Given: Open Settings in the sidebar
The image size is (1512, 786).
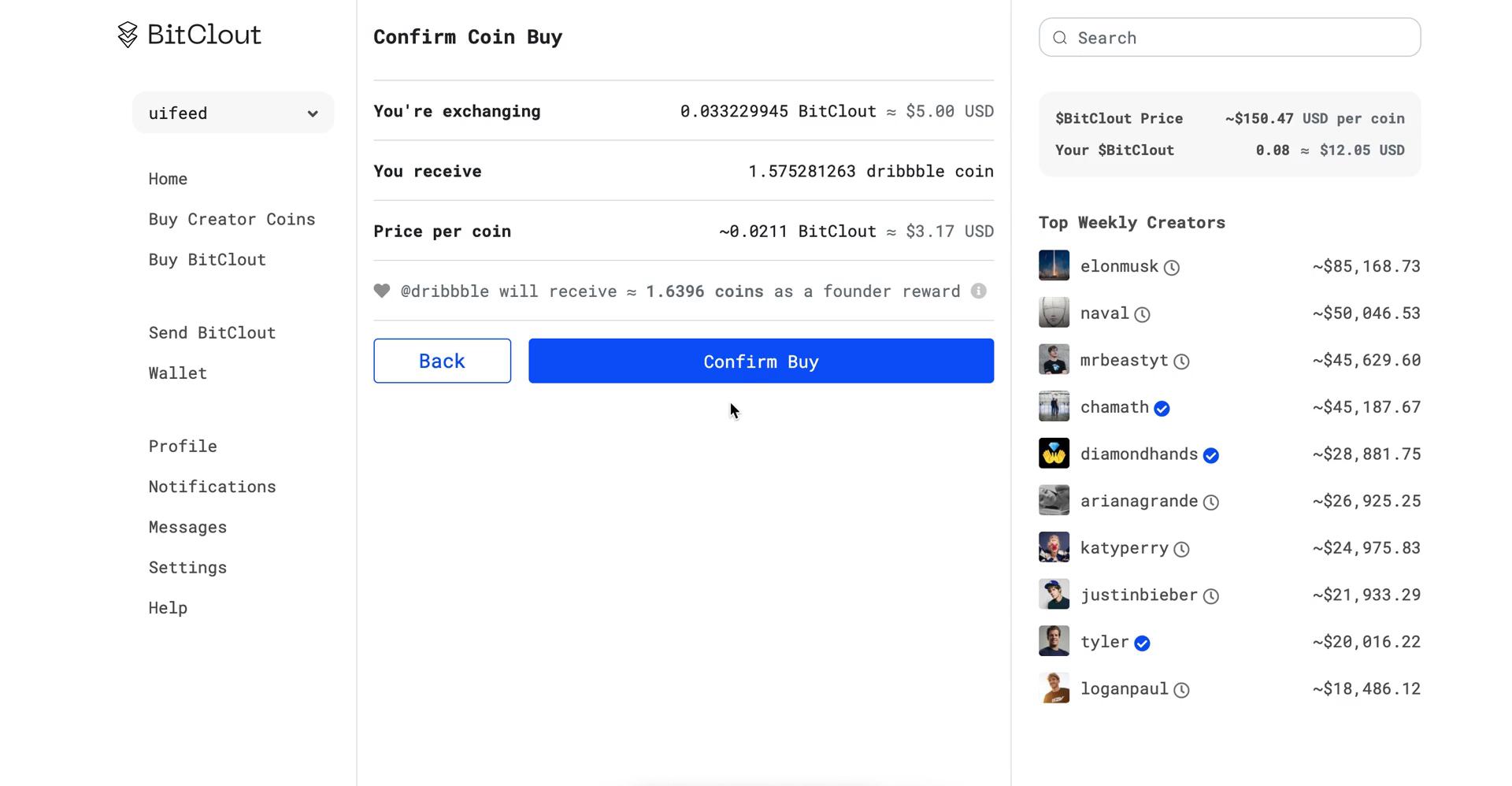Looking at the screenshot, I should click(x=187, y=568).
